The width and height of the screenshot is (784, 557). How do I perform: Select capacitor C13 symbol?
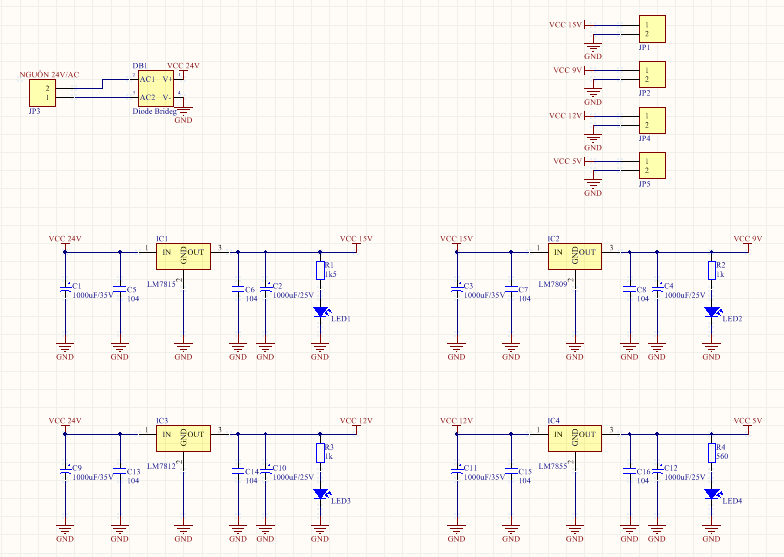[120, 470]
